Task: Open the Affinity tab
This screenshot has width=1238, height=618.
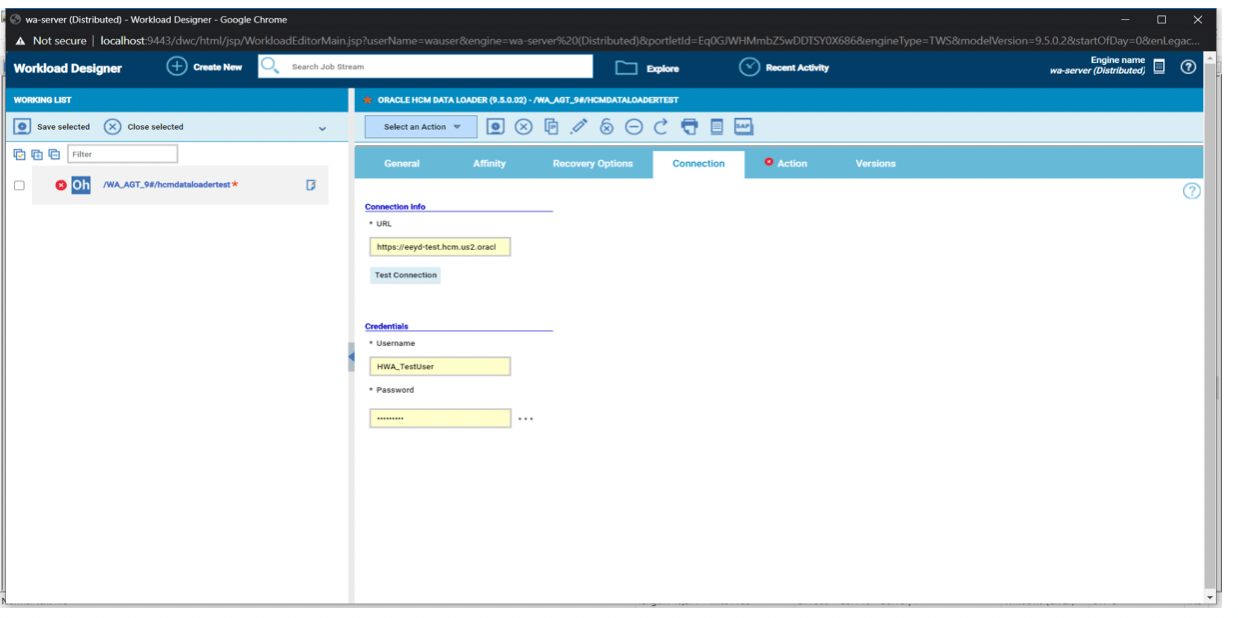Action: click(489, 164)
